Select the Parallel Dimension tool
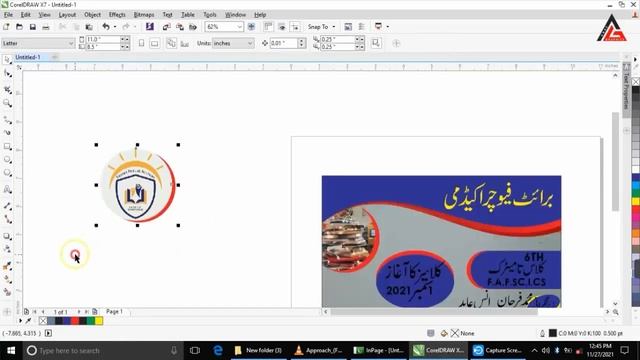The image size is (640, 360). pos(7,206)
